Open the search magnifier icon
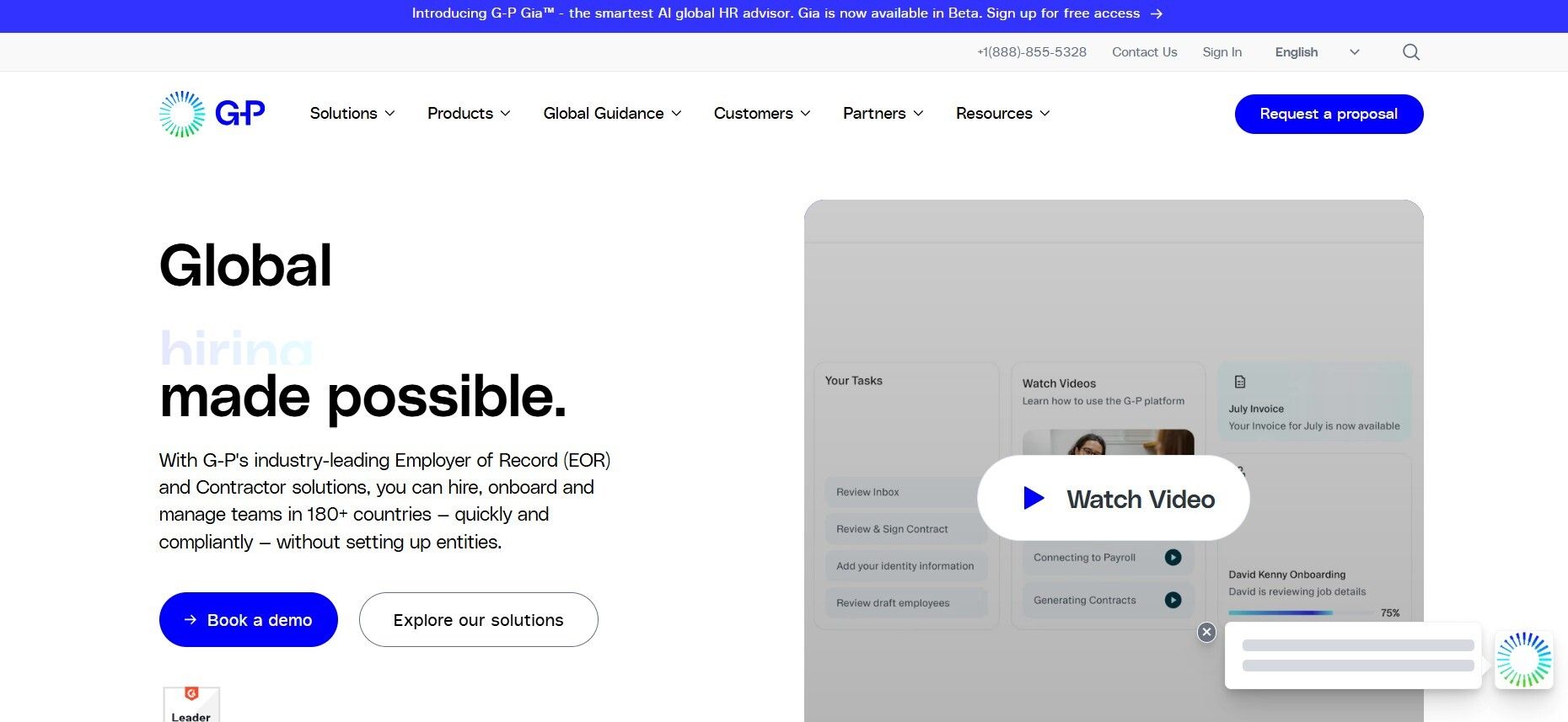The image size is (1568, 722). tap(1411, 52)
